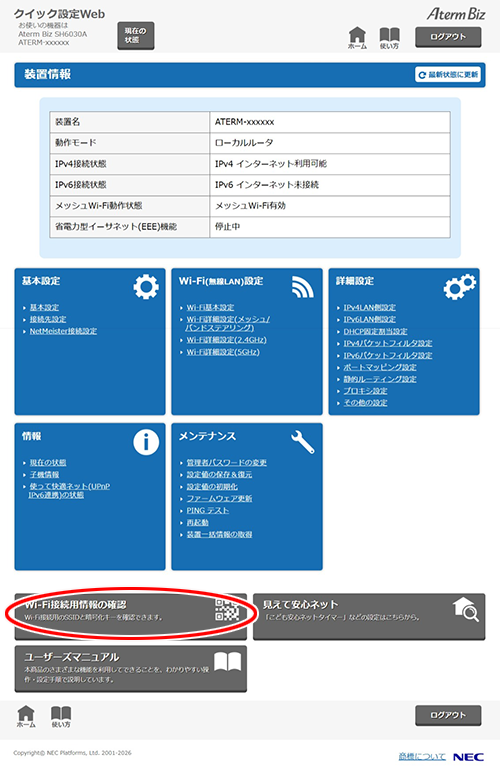The image size is (500, 767).
Task: Click 省電力型イーサネット(EEE)機能 row label
Action: point(116,226)
